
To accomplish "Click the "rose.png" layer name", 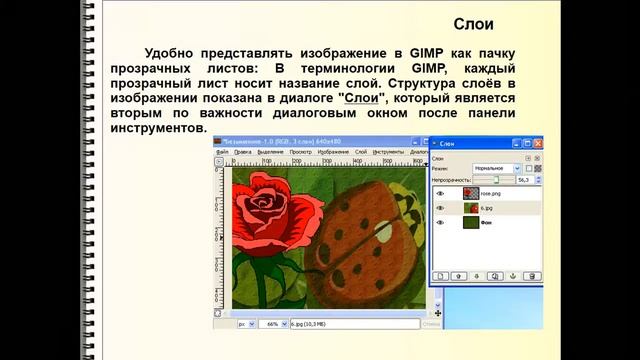I will click(491, 193).
